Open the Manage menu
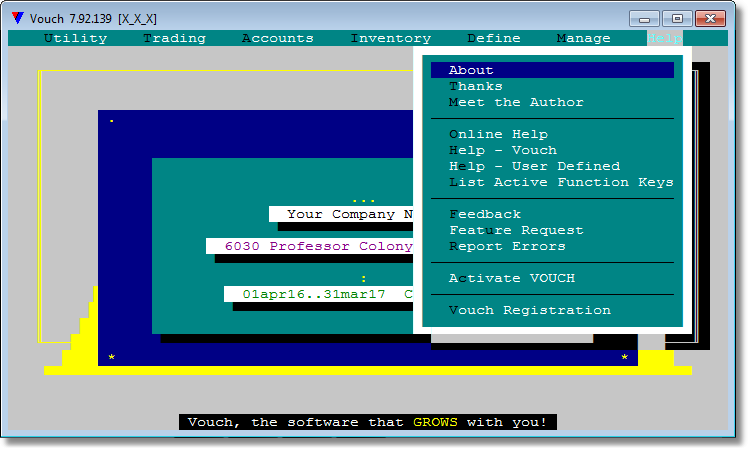 (x=583, y=38)
